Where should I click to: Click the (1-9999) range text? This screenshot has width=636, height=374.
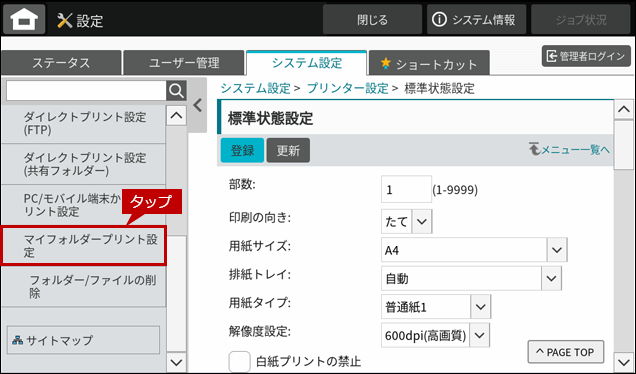(455, 189)
